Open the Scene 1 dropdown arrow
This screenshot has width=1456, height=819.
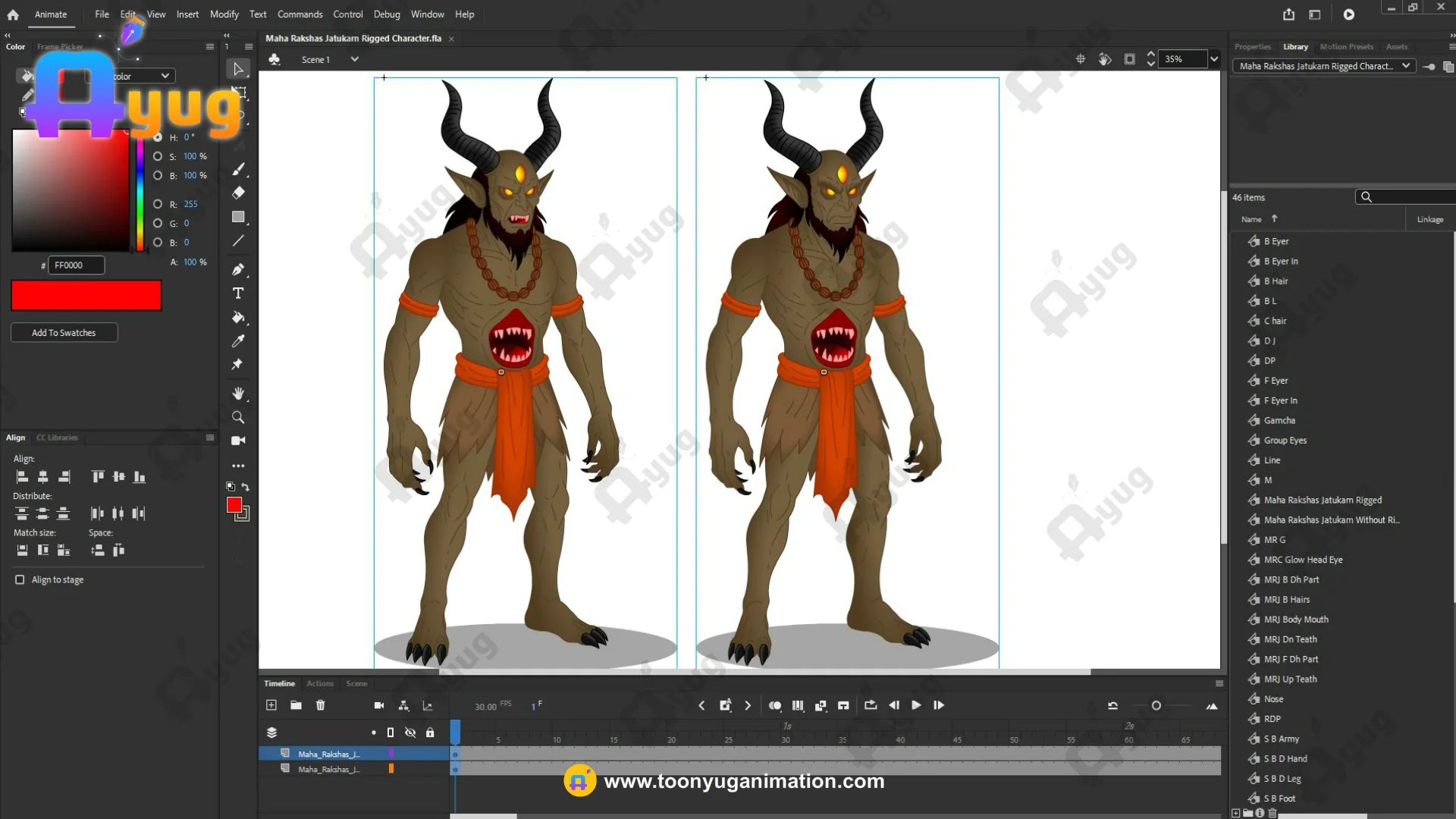point(354,59)
